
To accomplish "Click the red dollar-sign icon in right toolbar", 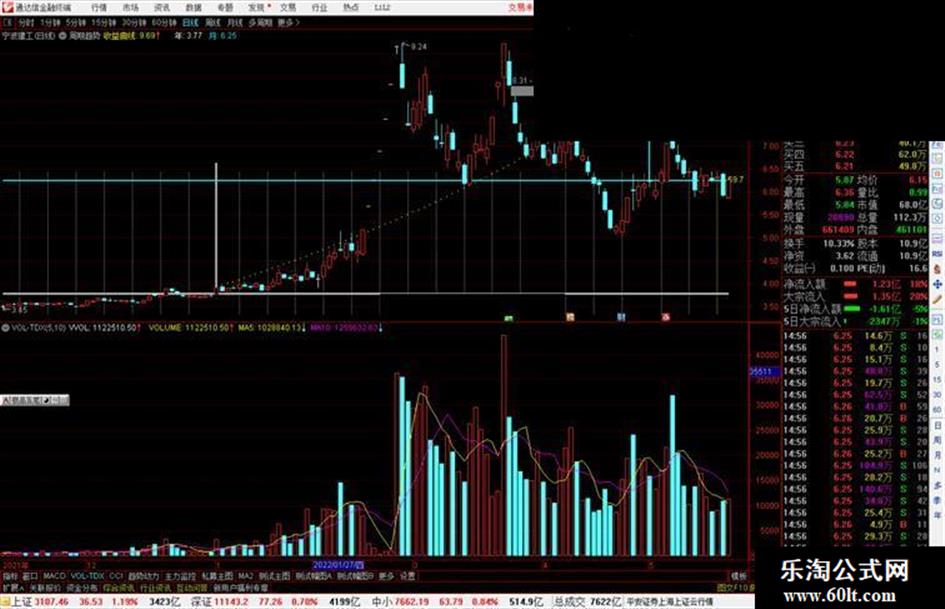I will 937,268.
